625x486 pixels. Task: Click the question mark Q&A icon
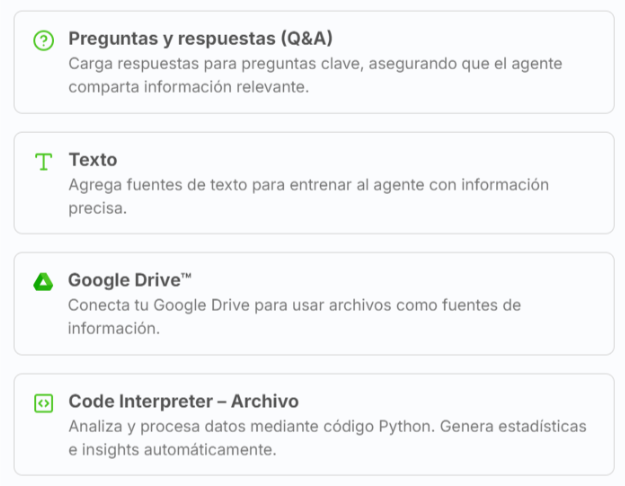[43, 41]
